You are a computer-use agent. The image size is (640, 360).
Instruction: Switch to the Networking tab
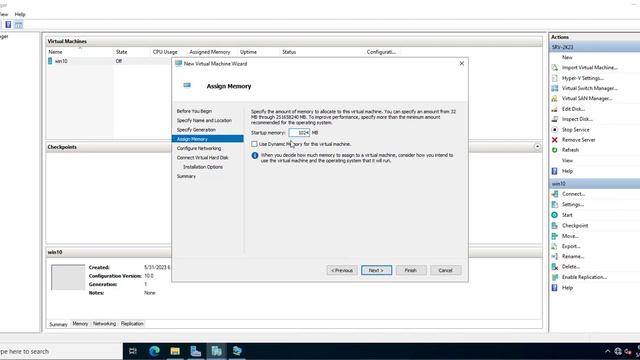coord(104,324)
